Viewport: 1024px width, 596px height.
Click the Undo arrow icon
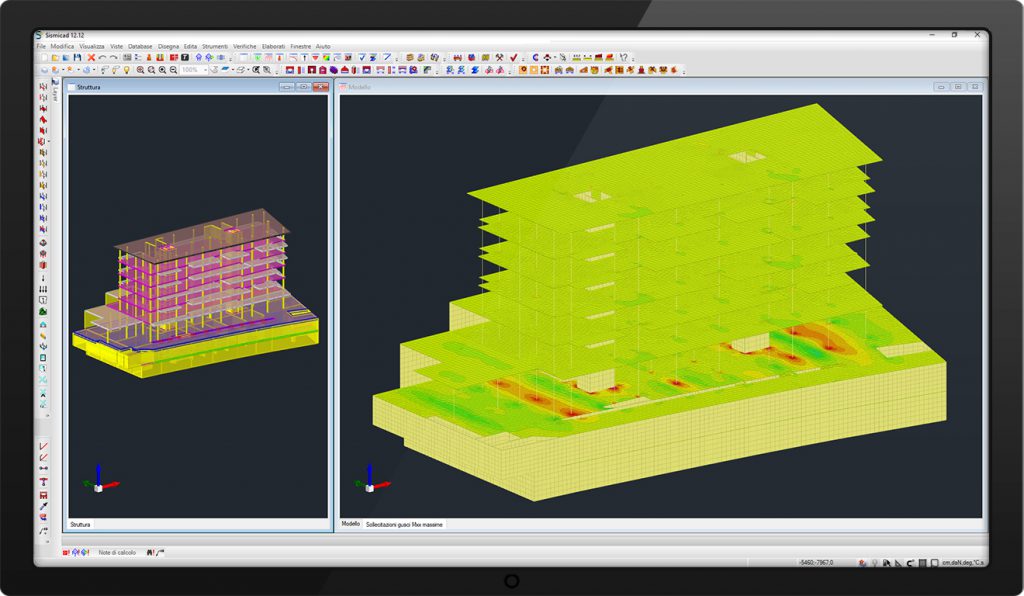click(102, 58)
